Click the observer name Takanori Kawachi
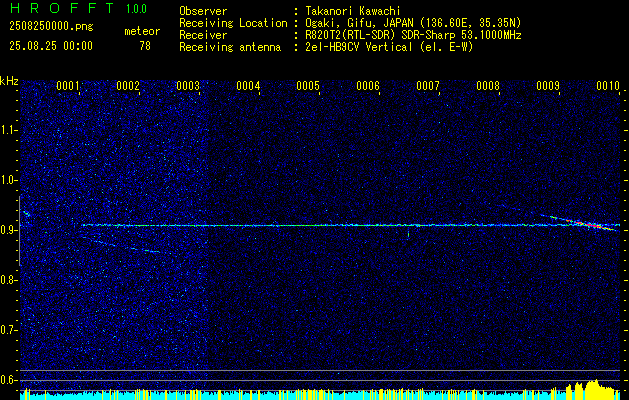Image resolution: width=629 pixels, height=400 pixels. click(353, 11)
